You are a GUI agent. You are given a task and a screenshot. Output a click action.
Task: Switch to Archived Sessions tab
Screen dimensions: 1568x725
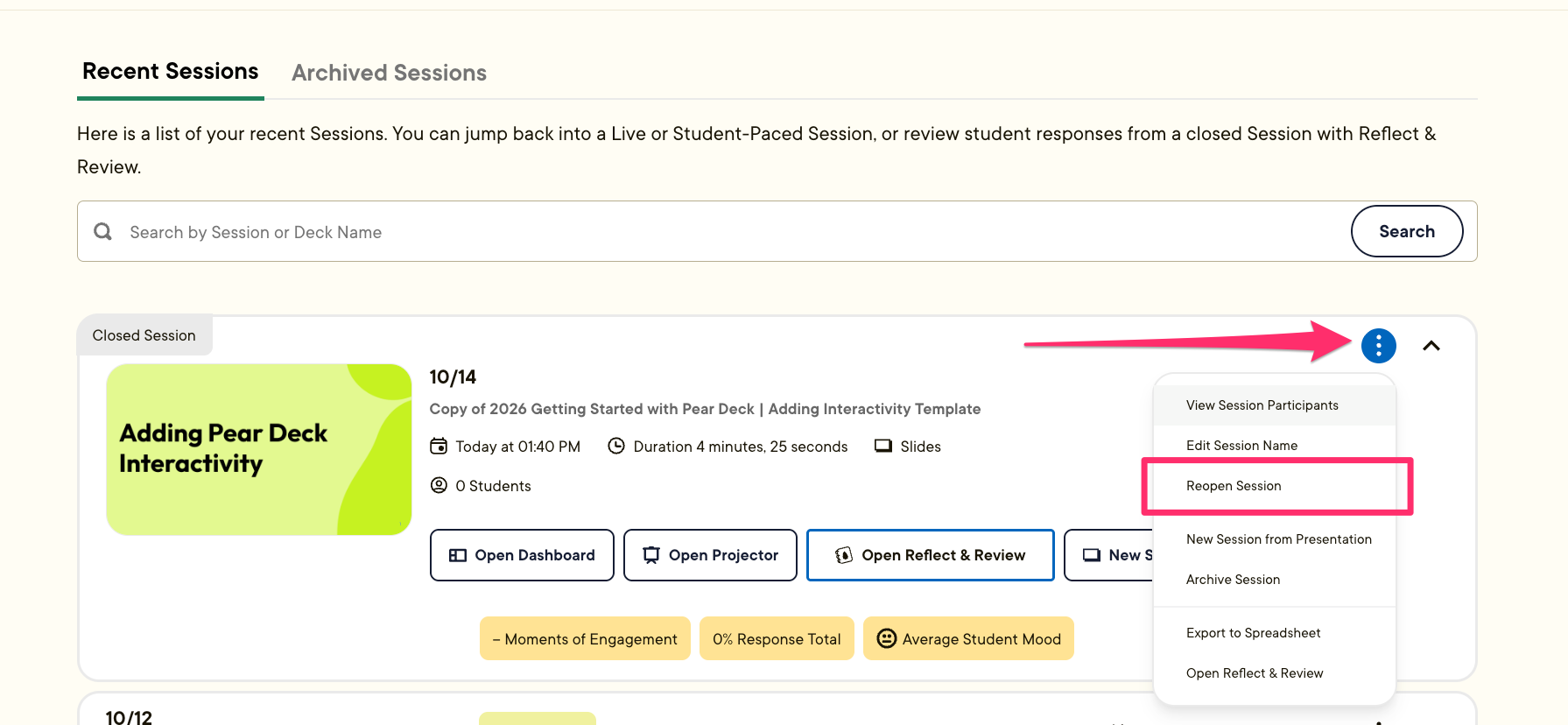tap(389, 73)
